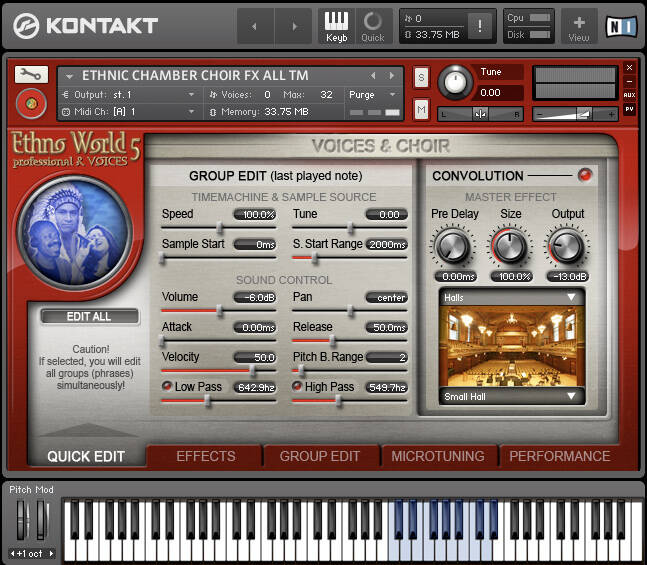The width and height of the screenshot is (647, 565).
Task: Select previous preset arrow beside instrument name
Action: (373, 76)
